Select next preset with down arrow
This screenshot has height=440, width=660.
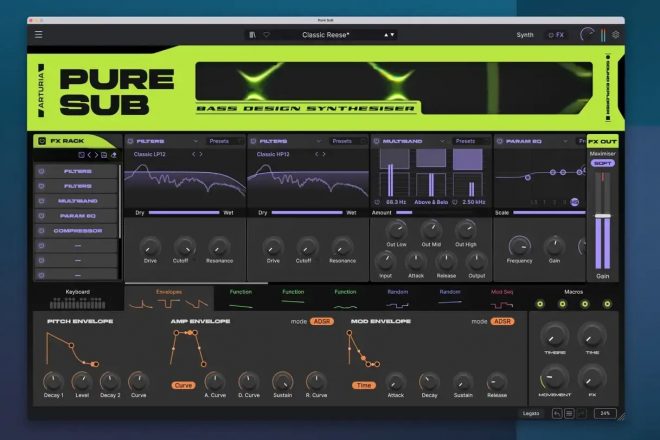coord(392,35)
